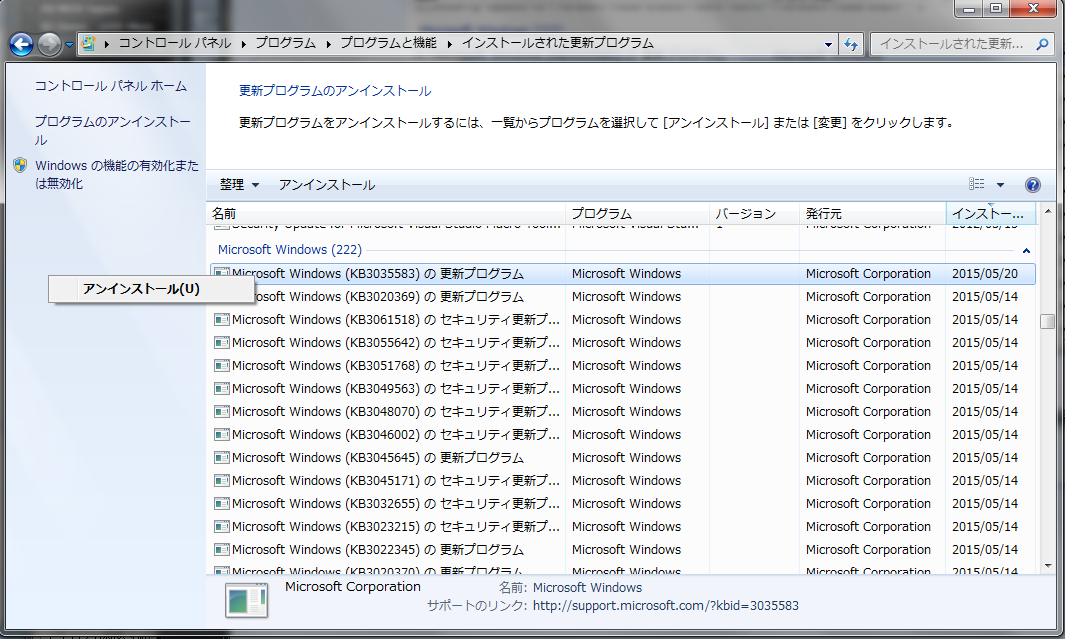Select the KB3020369 更新プログラム row

click(x=623, y=297)
